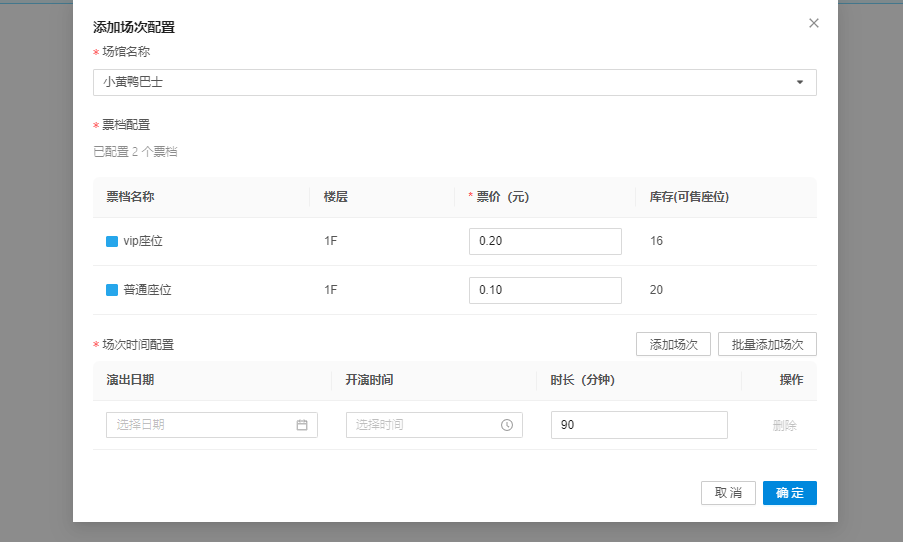Edit the 时长 duration field showing 90

639,425
